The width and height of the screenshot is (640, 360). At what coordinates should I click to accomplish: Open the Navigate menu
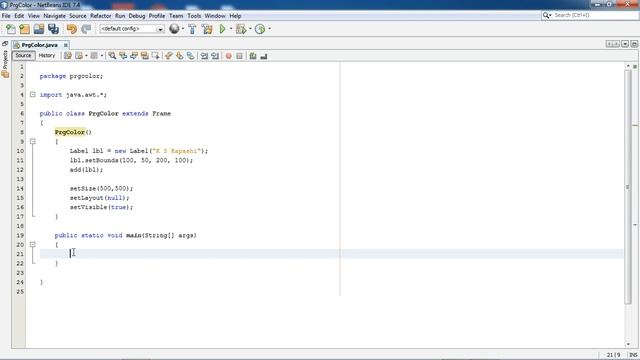(x=54, y=16)
